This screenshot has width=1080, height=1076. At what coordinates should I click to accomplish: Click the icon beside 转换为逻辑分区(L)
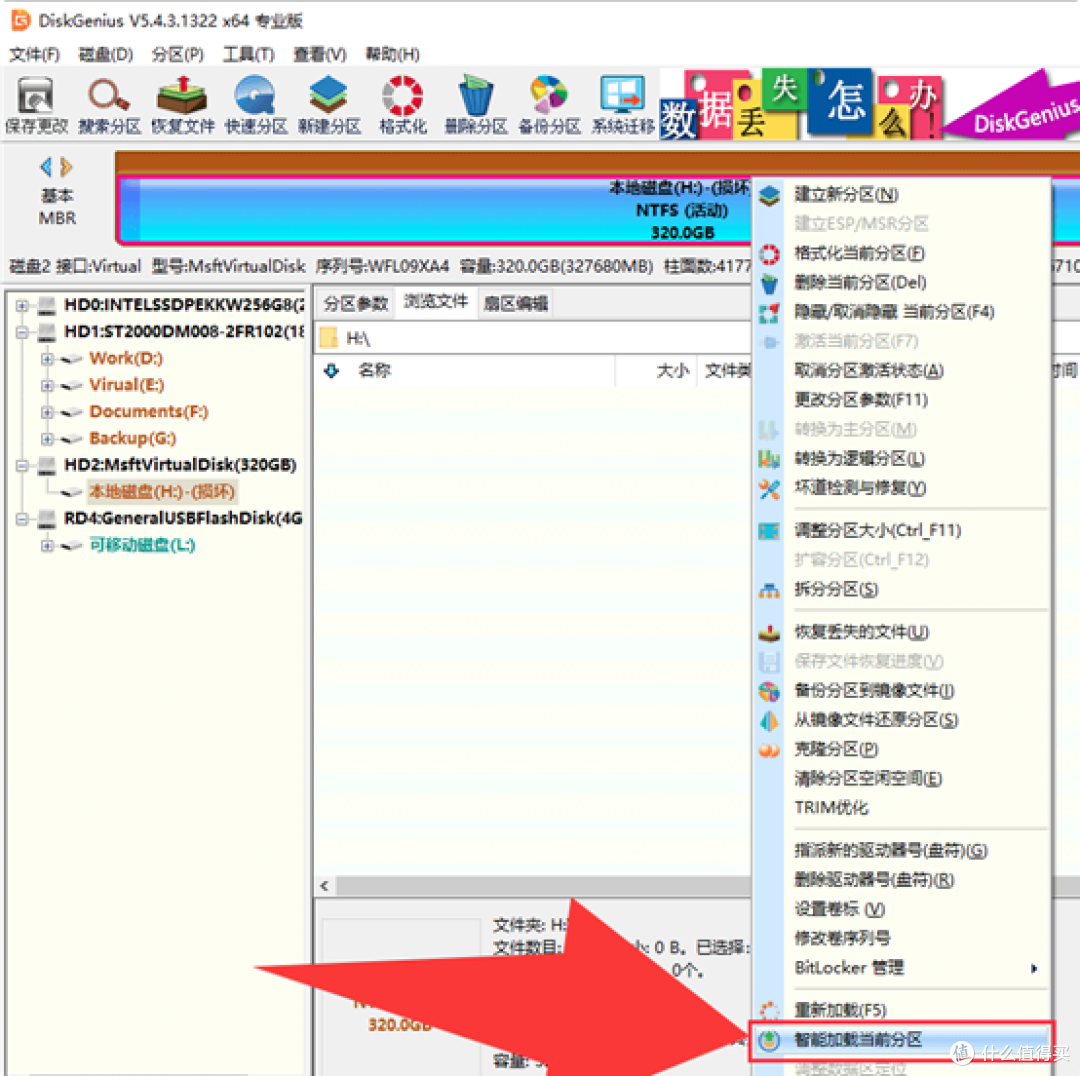coord(769,459)
